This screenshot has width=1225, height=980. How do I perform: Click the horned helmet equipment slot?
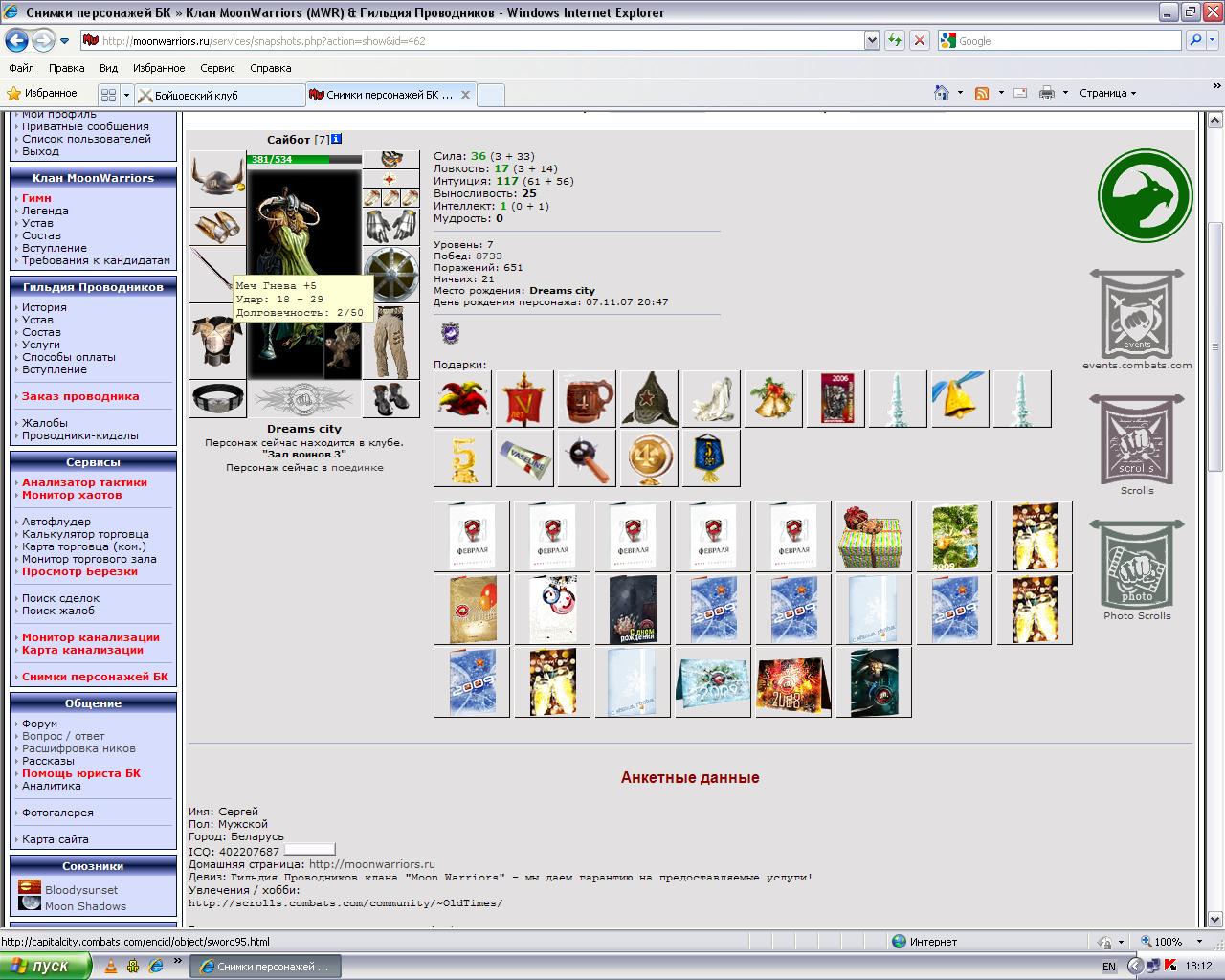(x=217, y=178)
